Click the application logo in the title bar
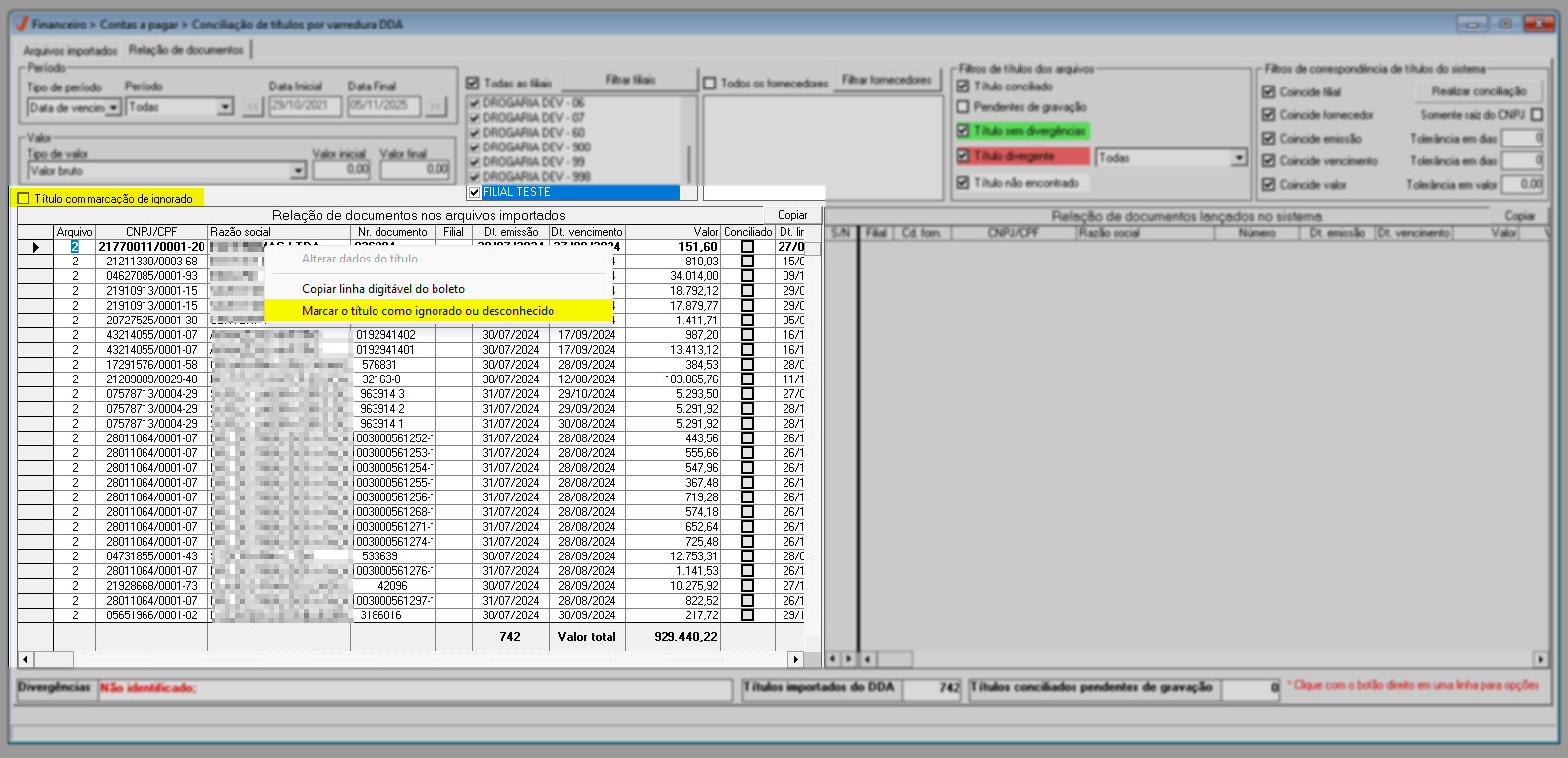Screen dimensions: 1568x758 [x=20, y=24]
